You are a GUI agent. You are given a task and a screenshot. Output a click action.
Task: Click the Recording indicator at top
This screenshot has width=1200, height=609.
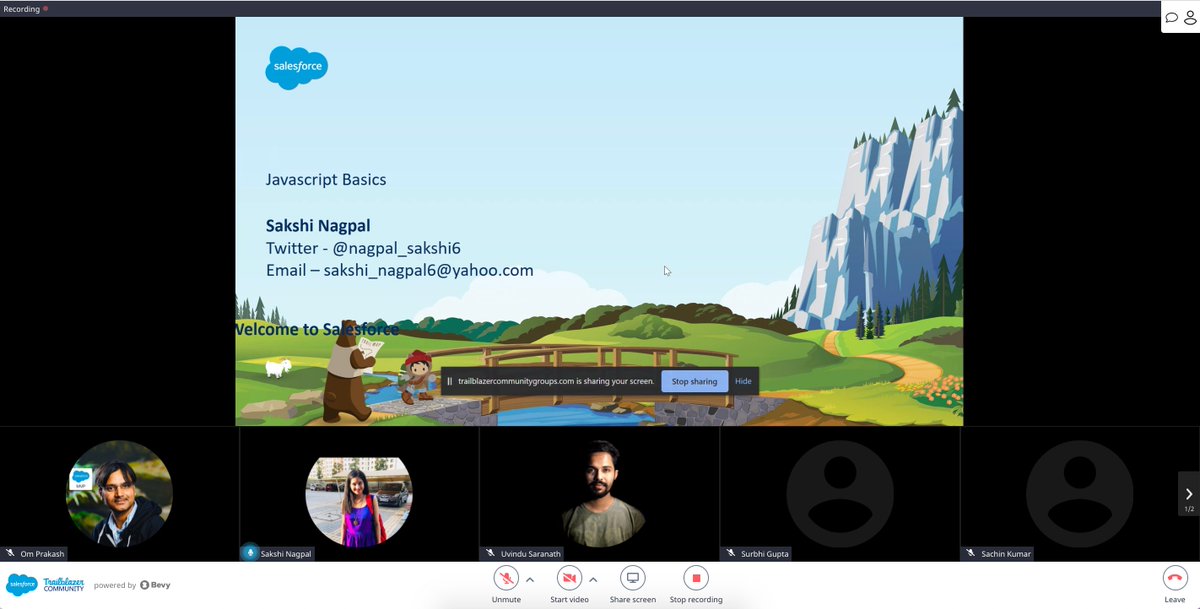tap(26, 8)
